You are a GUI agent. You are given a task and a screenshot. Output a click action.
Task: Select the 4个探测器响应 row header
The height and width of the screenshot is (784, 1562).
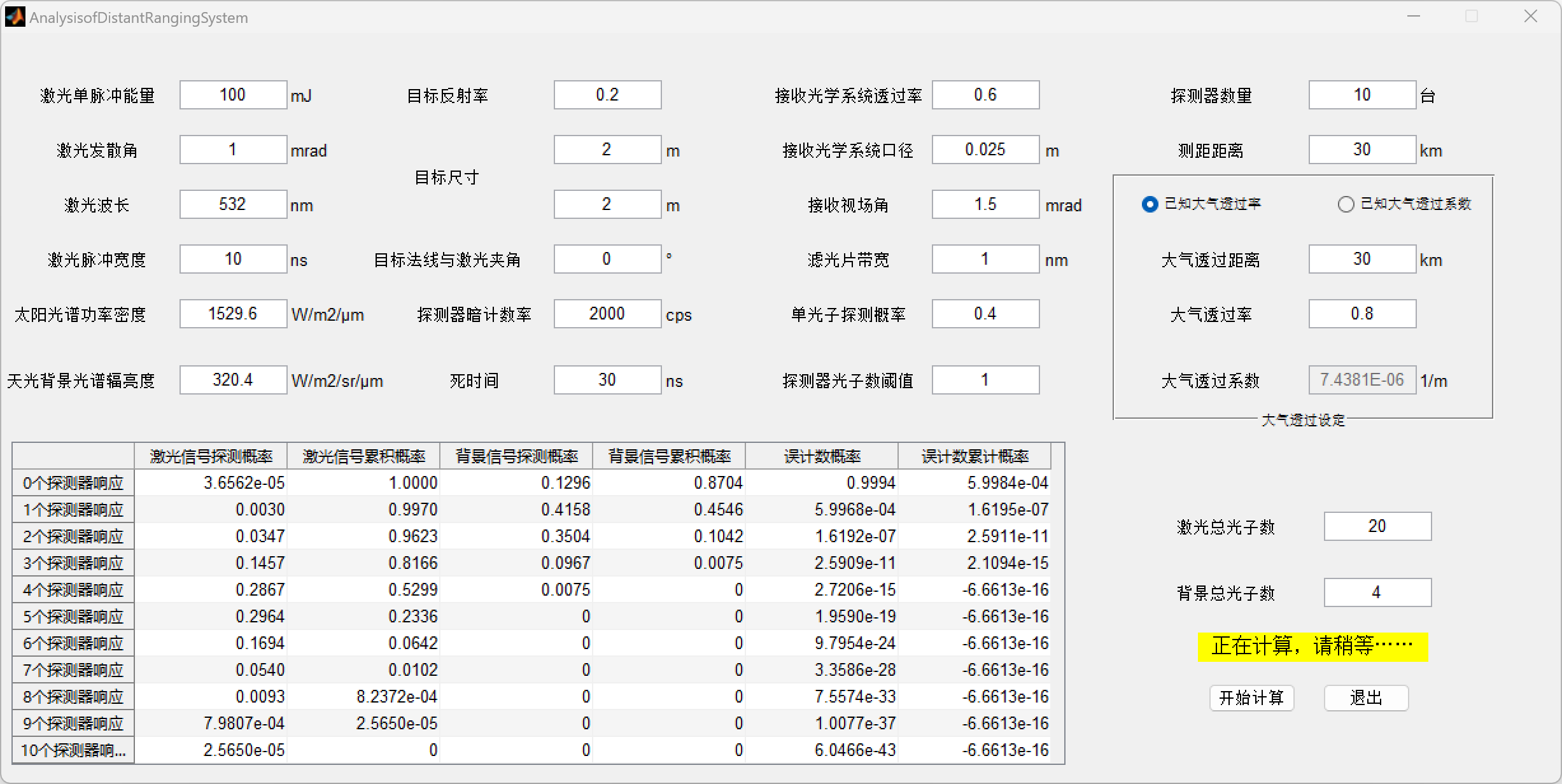73,590
